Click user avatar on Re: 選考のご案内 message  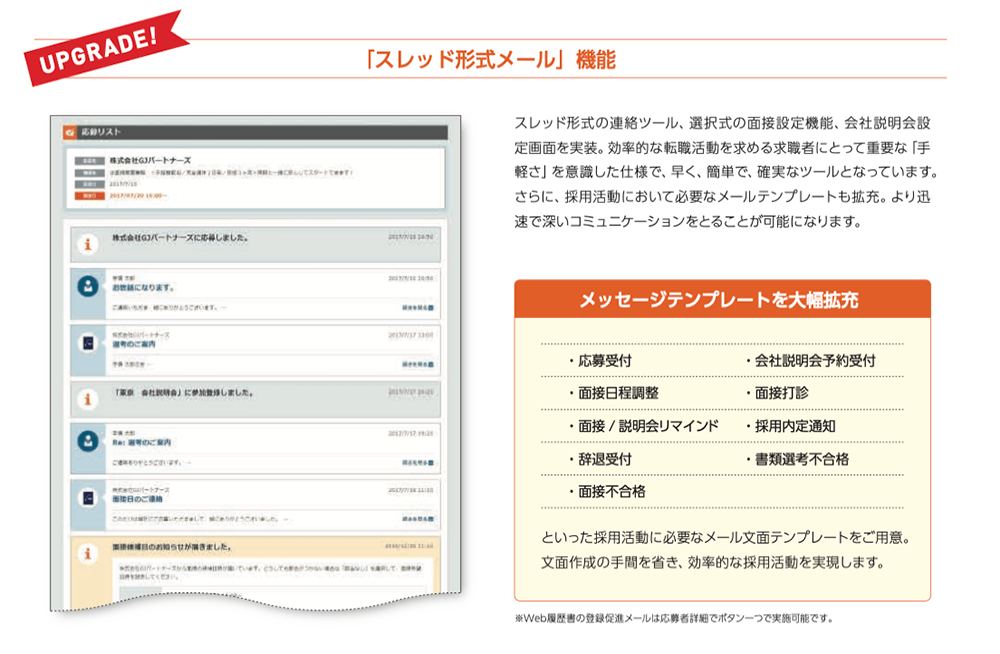pyautogui.click(x=88, y=441)
